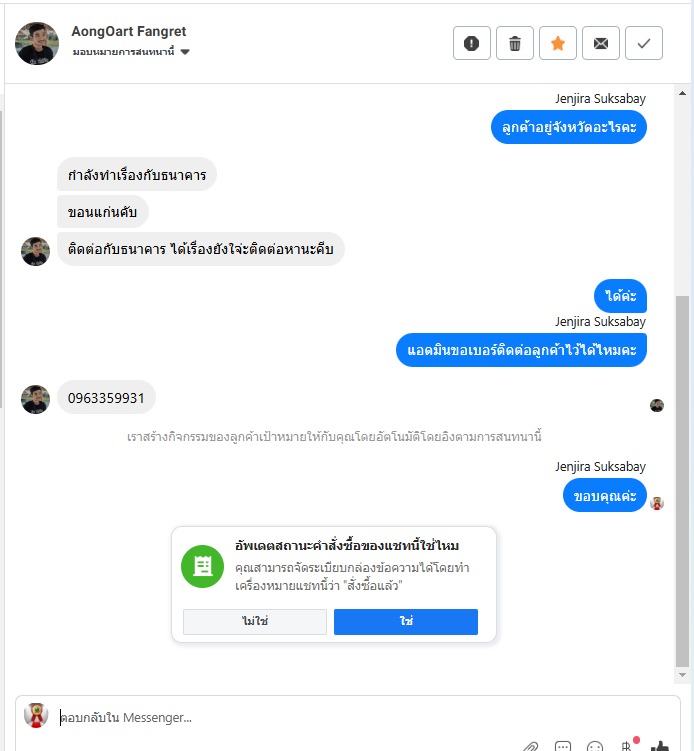Screen dimensions: 694x751
Task: Open the emoji picker smiley icon
Action: click(x=595, y=746)
